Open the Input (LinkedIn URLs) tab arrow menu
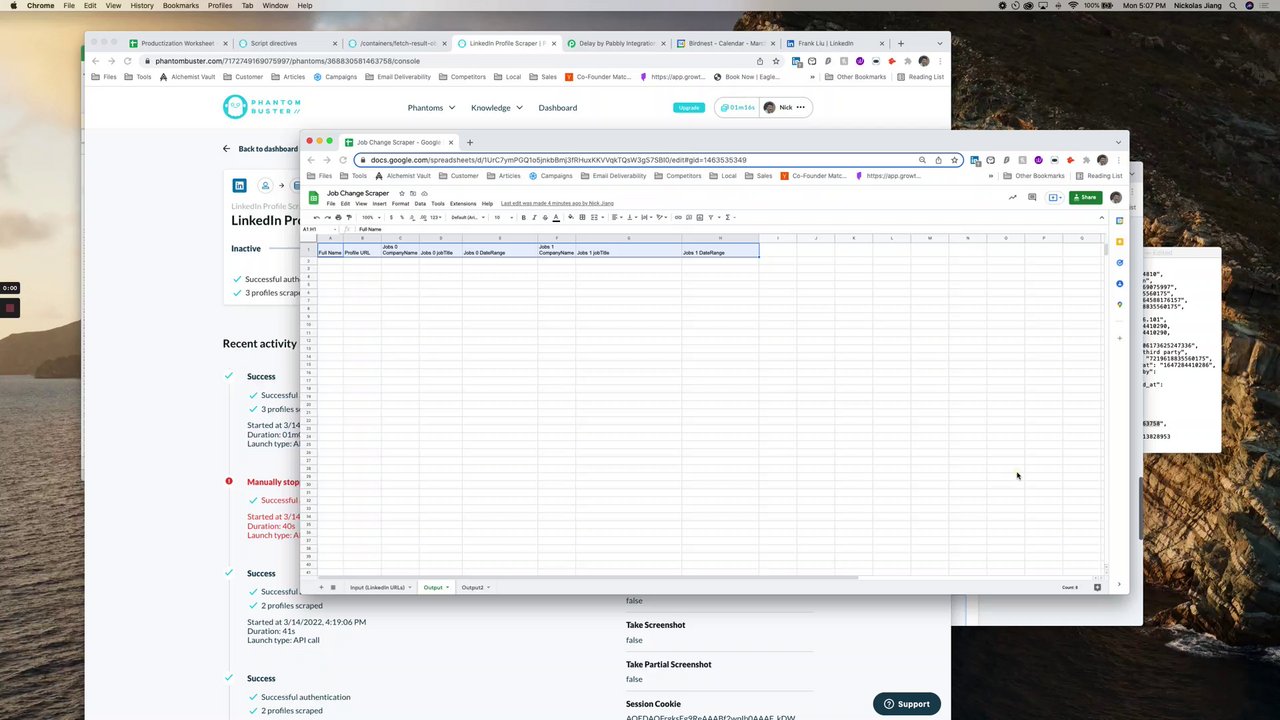Screen dimensions: 1280x720 411,587
